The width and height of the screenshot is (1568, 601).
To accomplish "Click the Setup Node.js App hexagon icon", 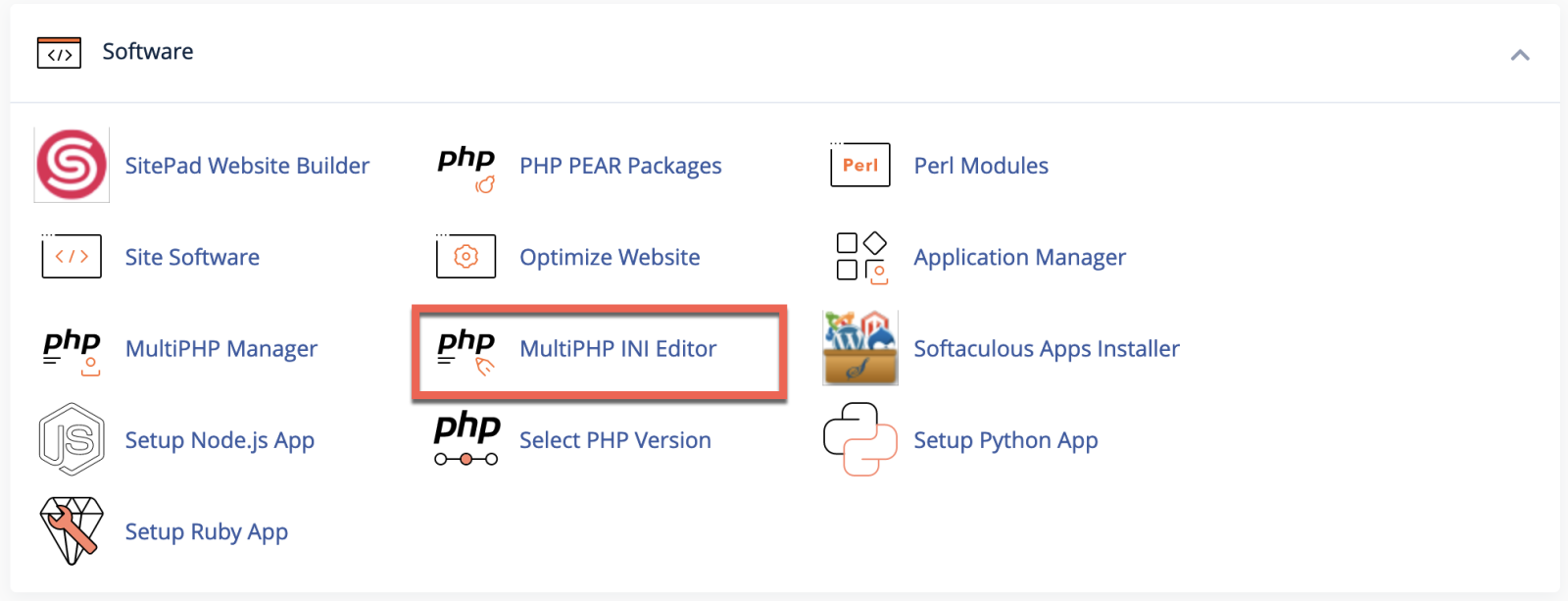I will coord(72,439).
